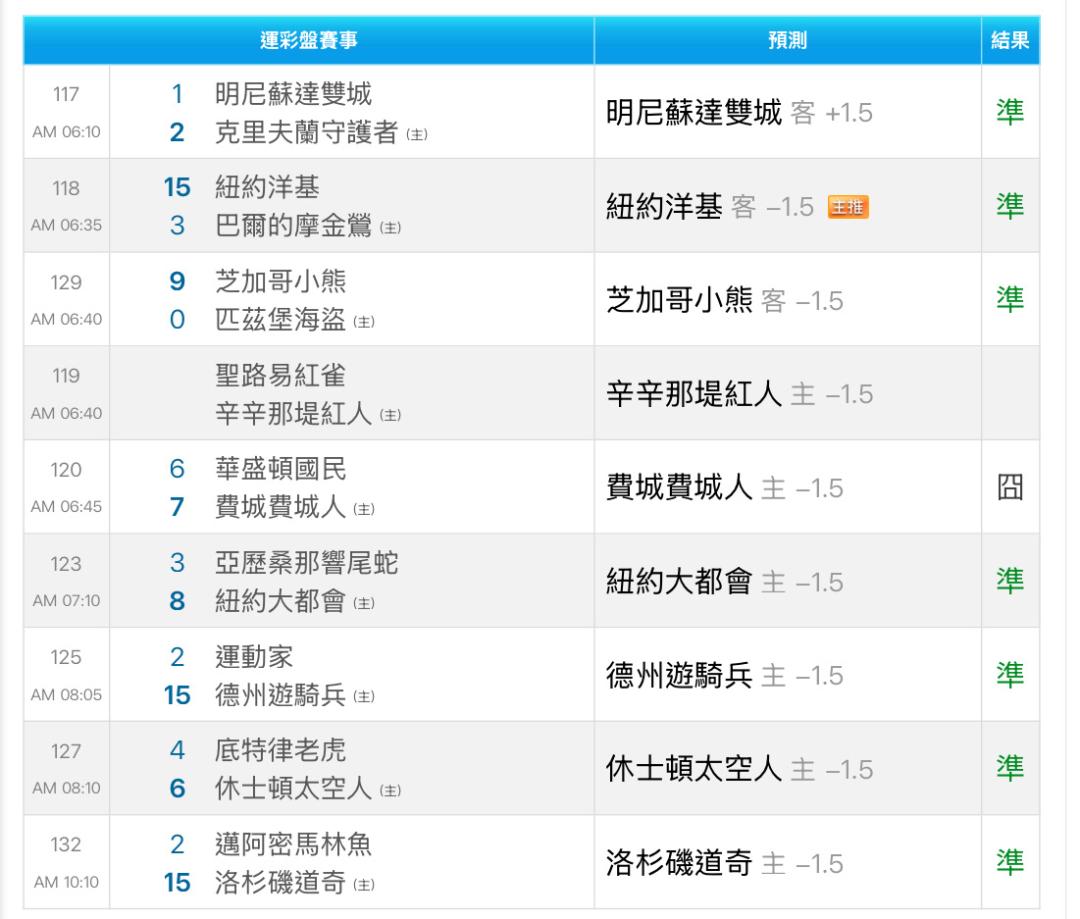Select team 巴爾的摩金鶯
This screenshot has width=1080, height=919.
tap(293, 226)
